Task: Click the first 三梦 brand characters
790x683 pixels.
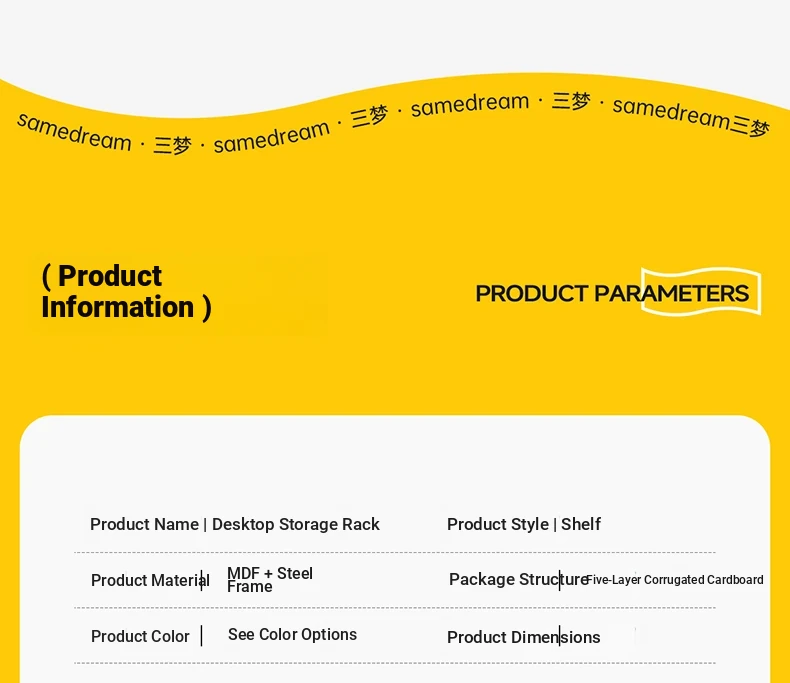Action: tap(172, 146)
